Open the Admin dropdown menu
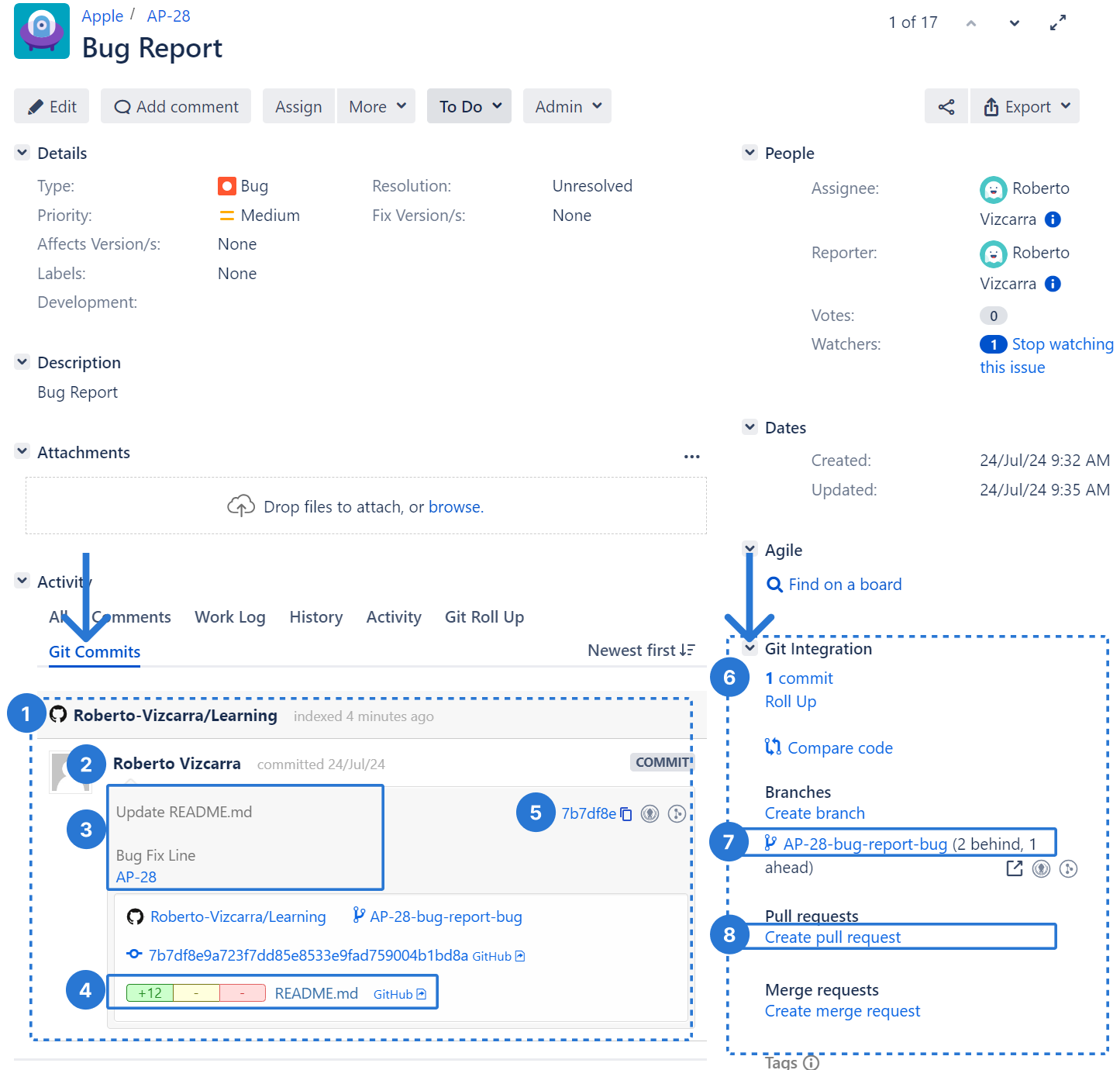This screenshot has width=1120, height=1070. click(567, 106)
